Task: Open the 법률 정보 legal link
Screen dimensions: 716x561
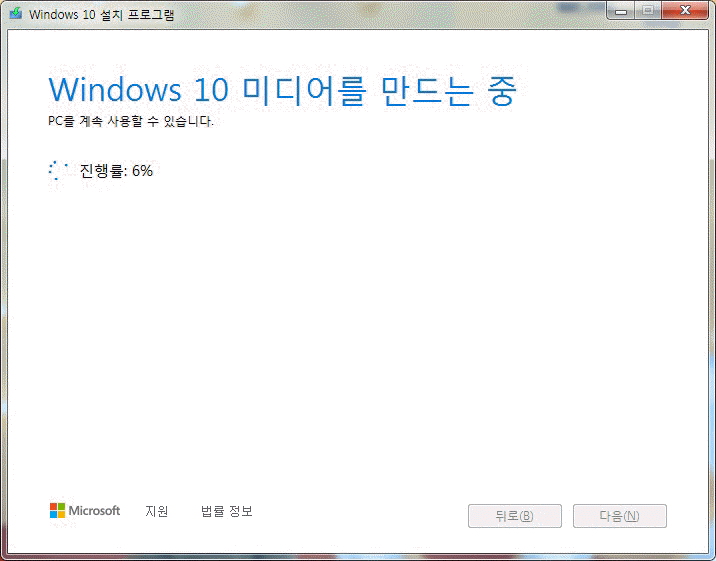Action: (x=226, y=511)
